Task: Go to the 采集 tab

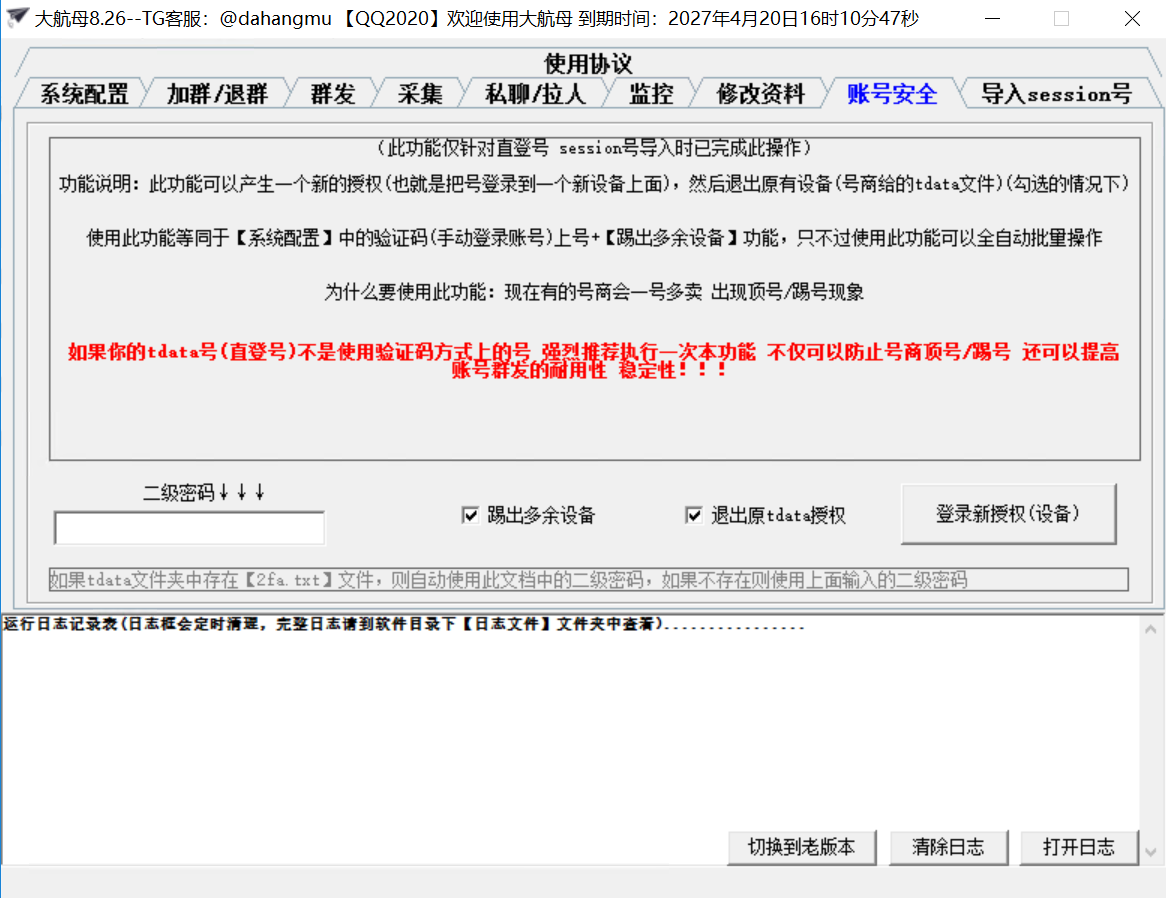Action: (x=419, y=94)
